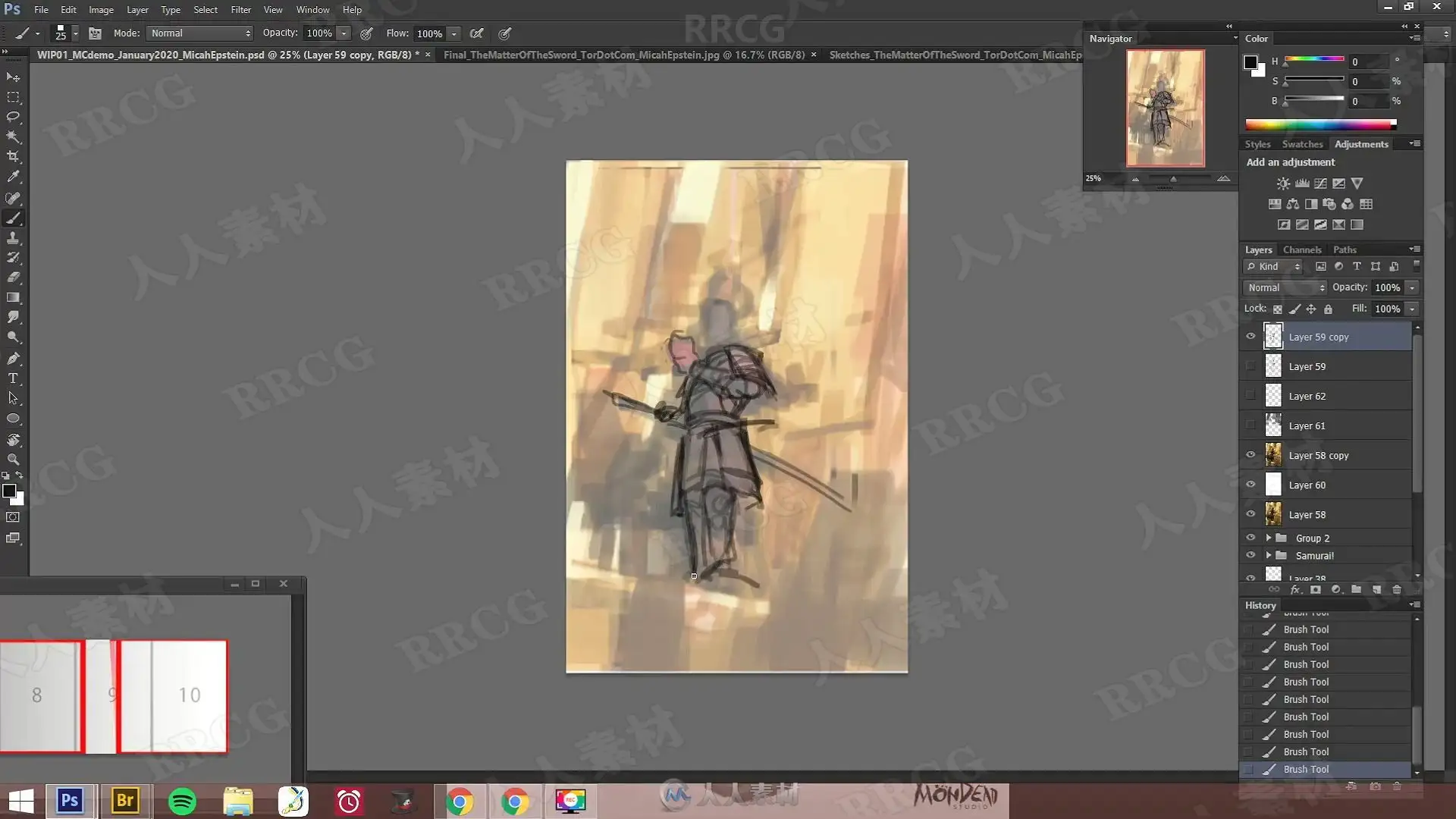This screenshot has width=1456, height=819.
Task: Switch to Final_TheMatterOfTheSword document tab
Action: point(623,55)
